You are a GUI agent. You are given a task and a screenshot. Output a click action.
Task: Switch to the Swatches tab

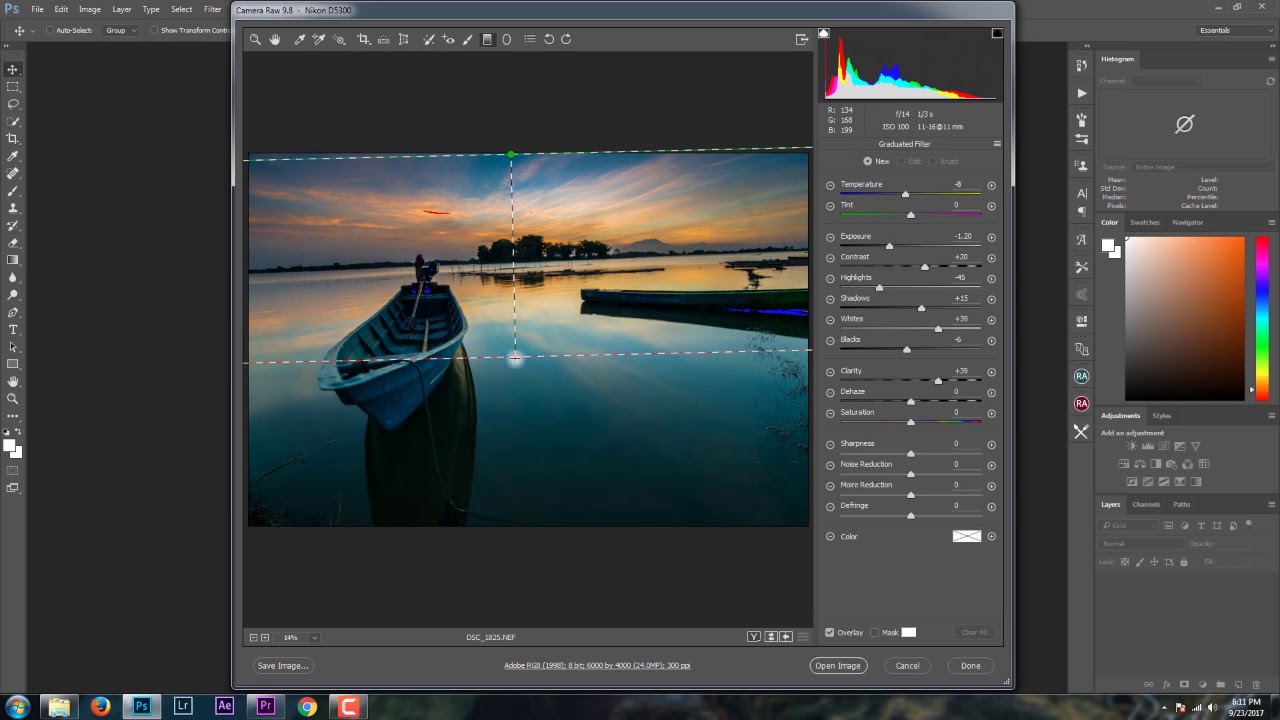1144,222
